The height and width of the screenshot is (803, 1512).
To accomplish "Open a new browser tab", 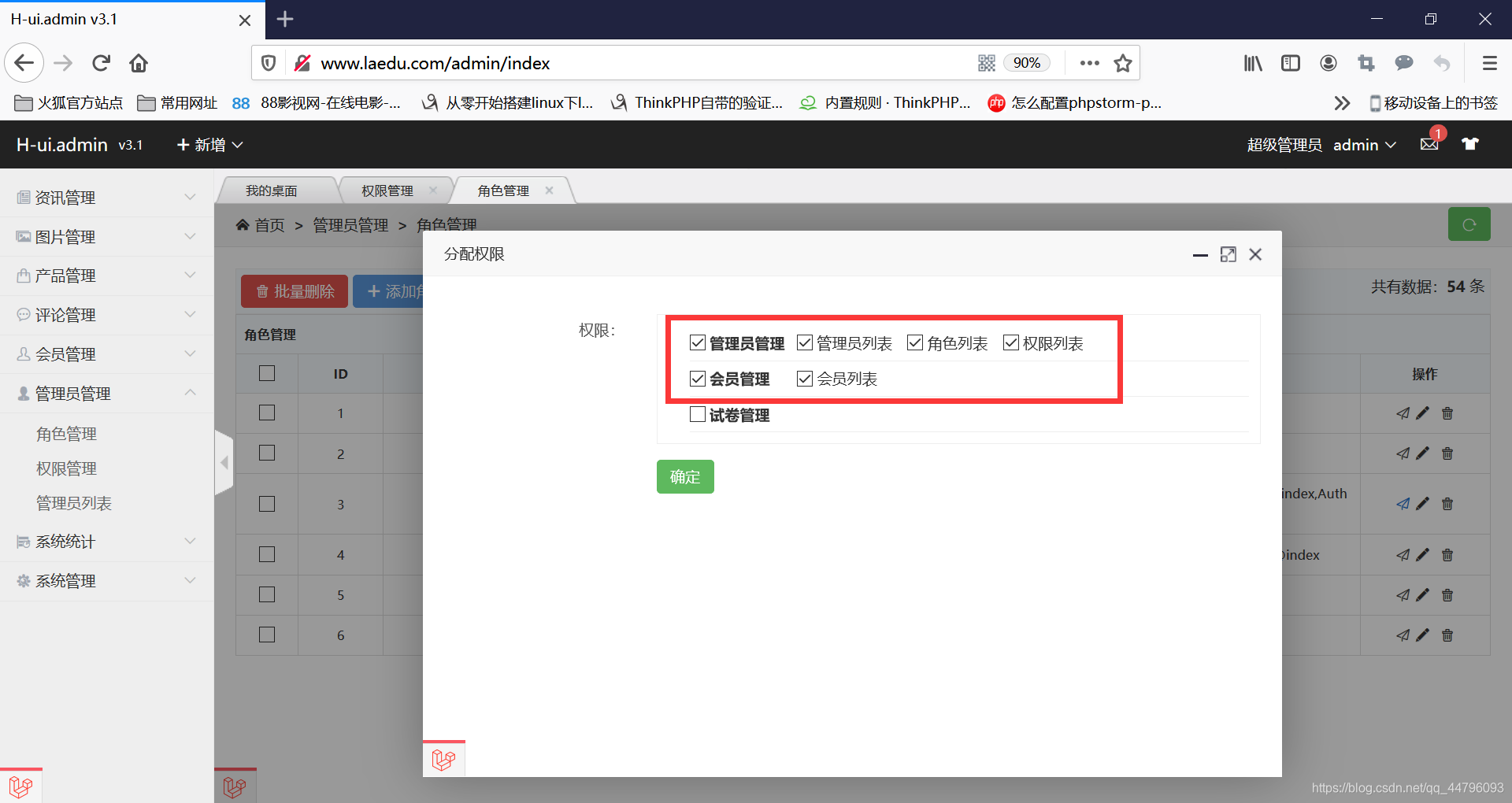I will (285, 19).
